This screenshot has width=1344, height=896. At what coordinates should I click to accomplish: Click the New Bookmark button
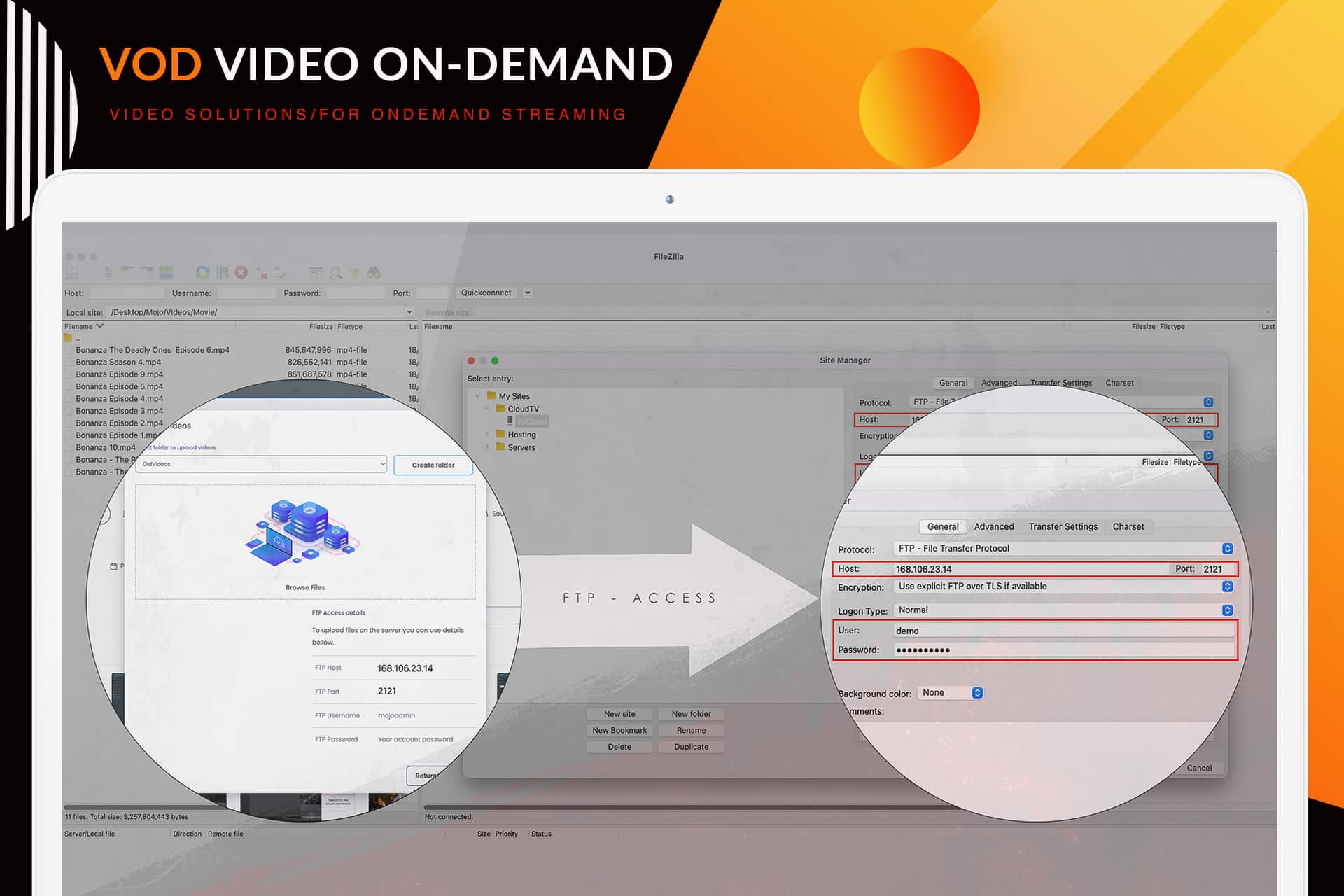[x=619, y=730]
